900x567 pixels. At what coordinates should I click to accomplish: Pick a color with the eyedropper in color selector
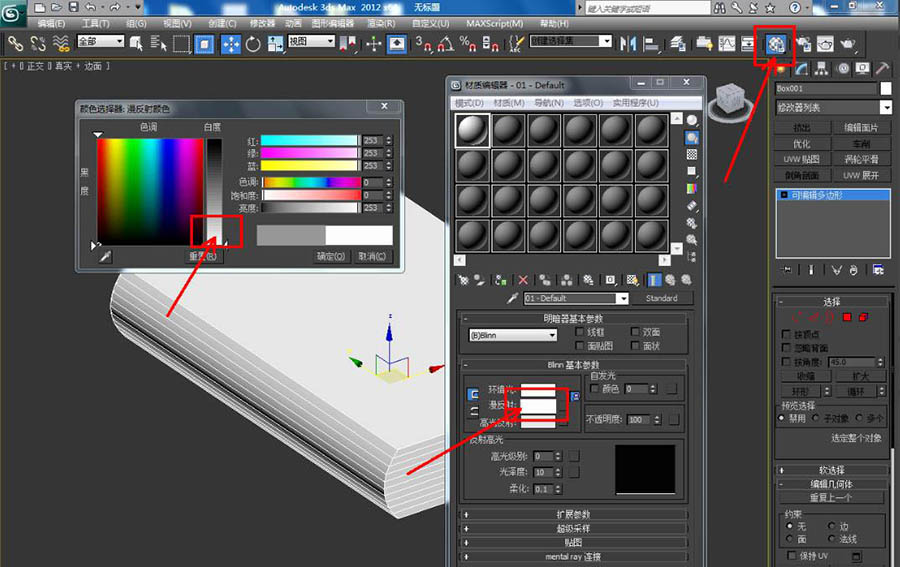105,257
